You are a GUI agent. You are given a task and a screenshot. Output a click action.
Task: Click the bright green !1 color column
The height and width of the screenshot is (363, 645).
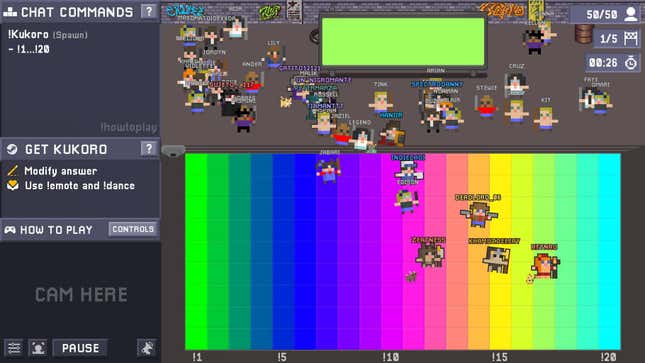(196, 251)
